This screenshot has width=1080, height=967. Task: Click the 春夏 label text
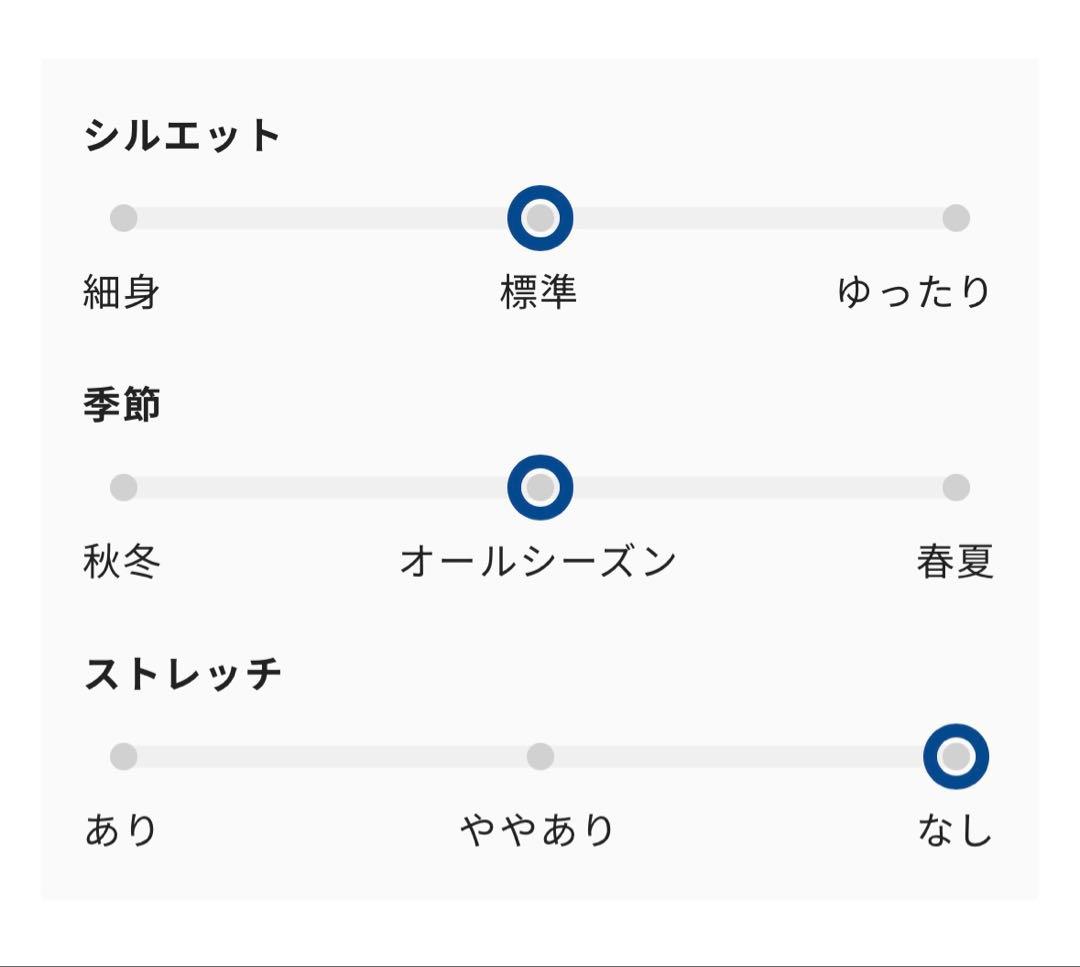pos(955,562)
